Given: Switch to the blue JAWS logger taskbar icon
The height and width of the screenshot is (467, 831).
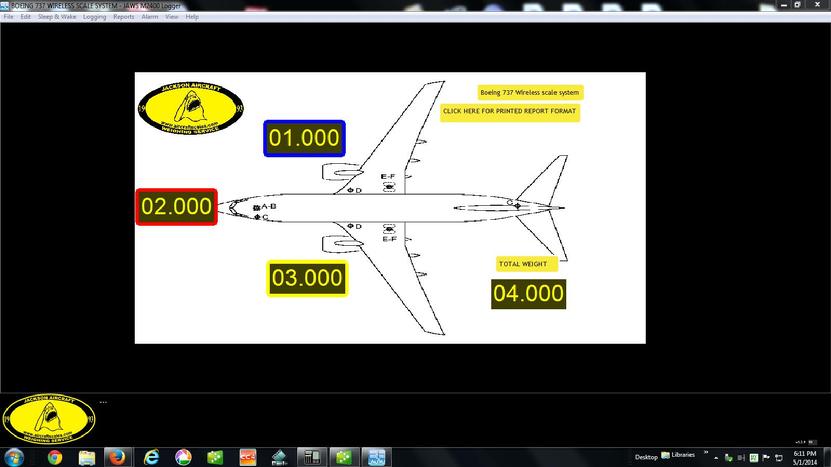Looking at the screenshot, I should click(376, 457).
